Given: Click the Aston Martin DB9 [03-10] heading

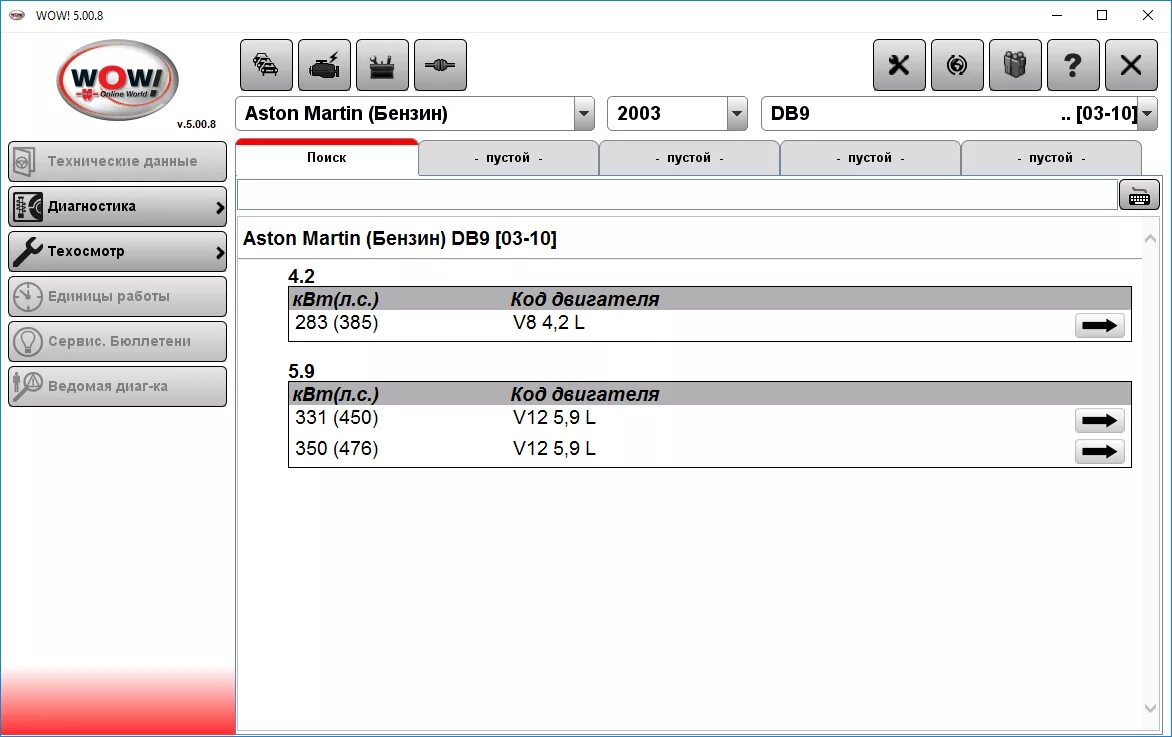Looking at the screenshot, I should pos(400,238).
